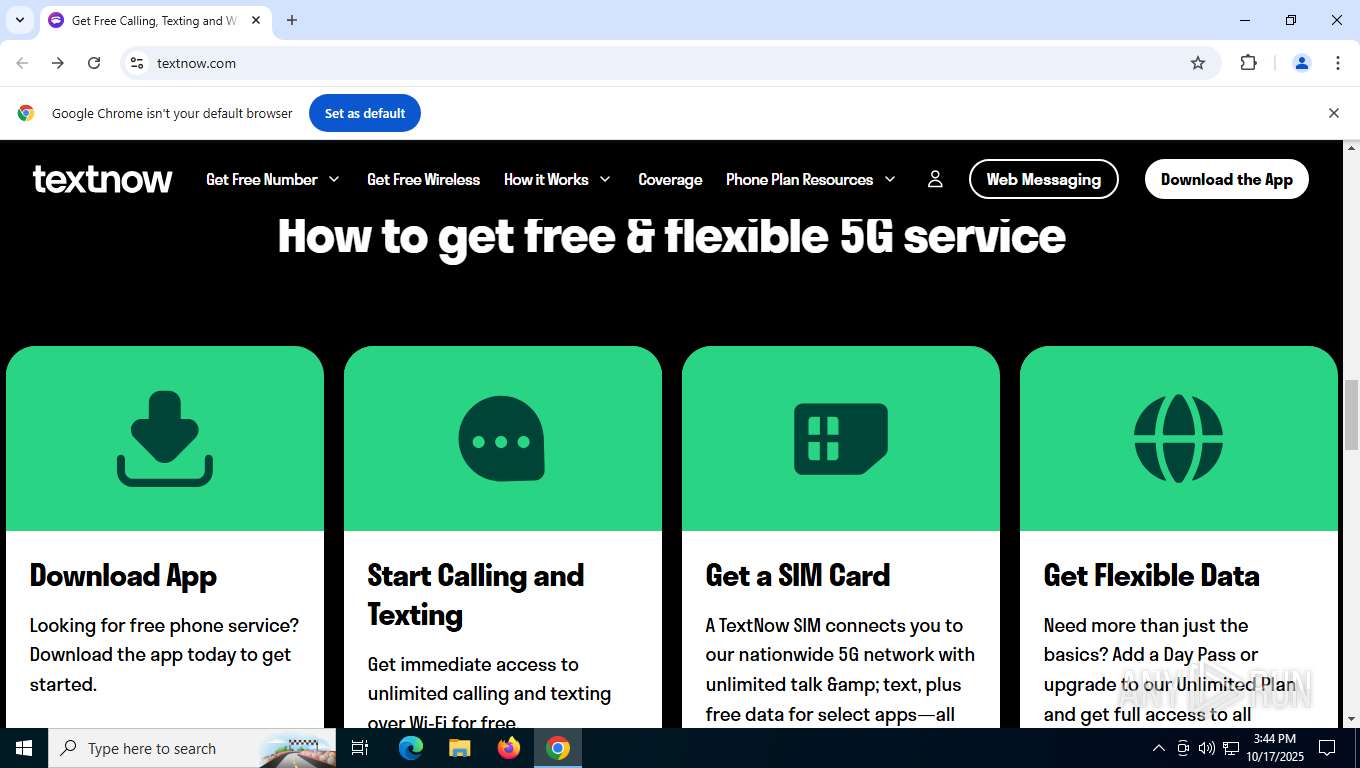
Task: Select the Get Free Calling tab
Action: [x=155, y=20]
